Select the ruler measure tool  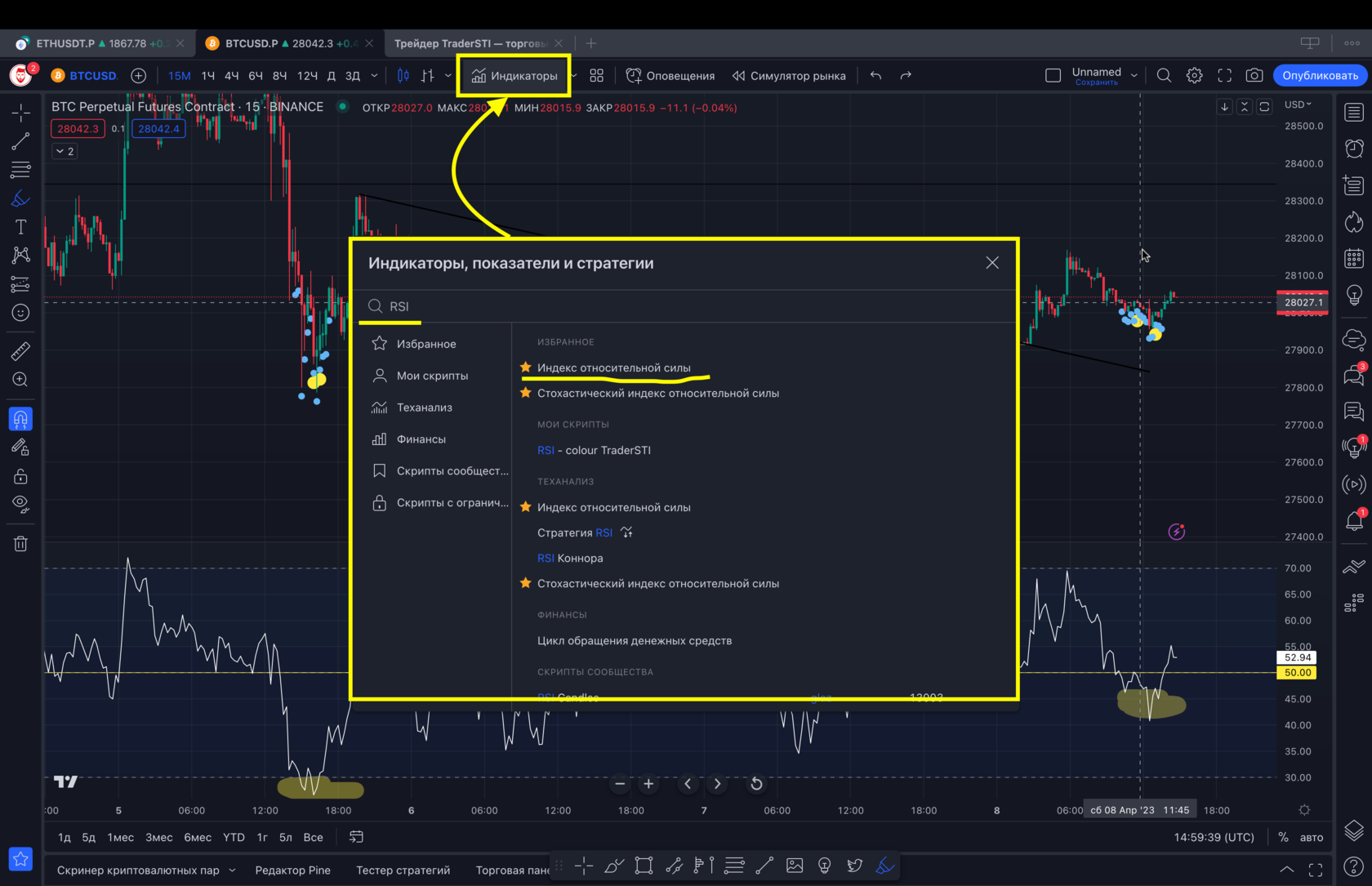click(x=20, y=351)
